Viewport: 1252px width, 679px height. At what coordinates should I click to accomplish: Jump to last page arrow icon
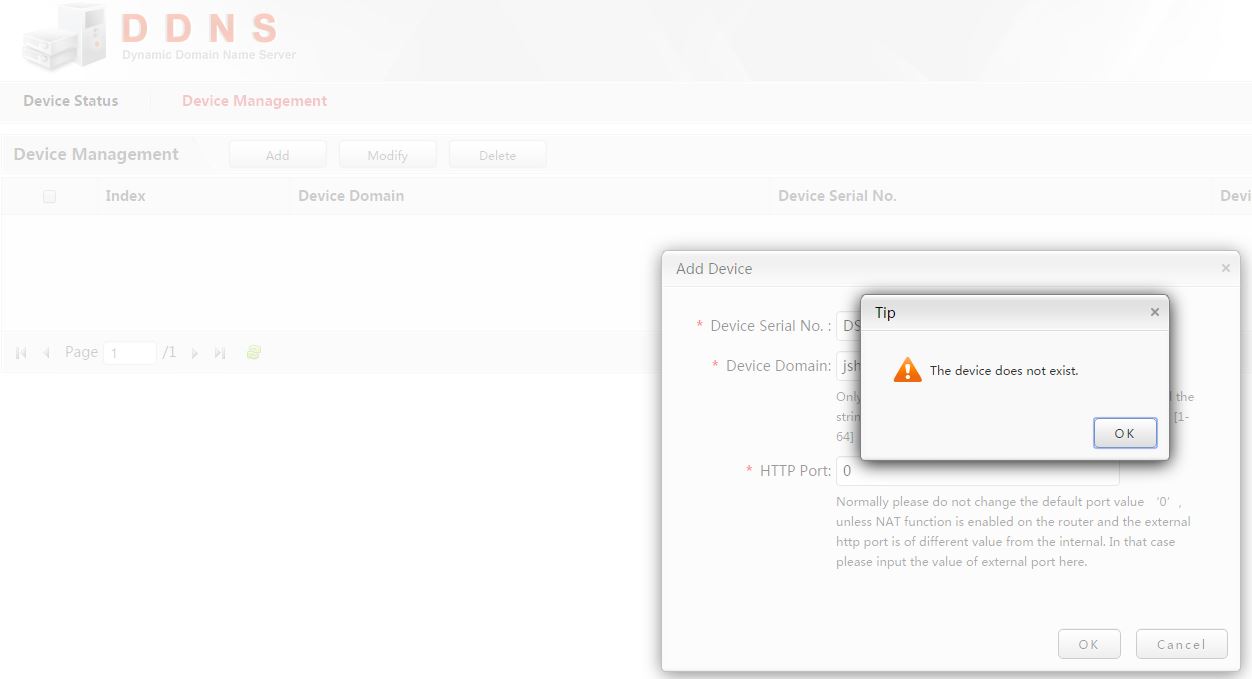pyautogui.click(x=220, y=353)
